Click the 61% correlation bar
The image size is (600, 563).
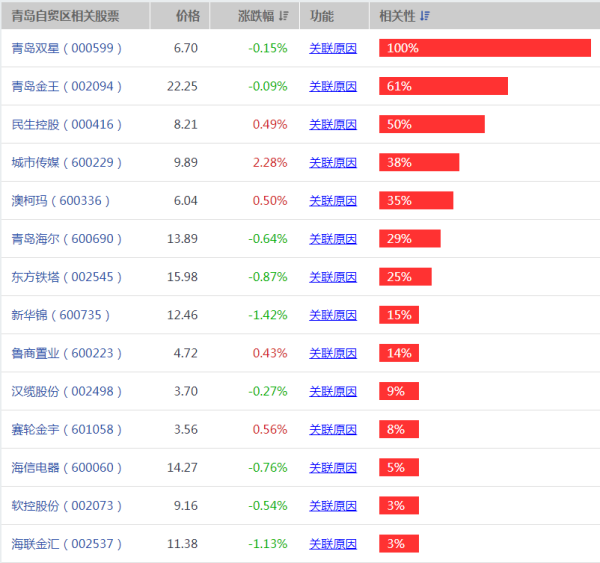[x=443, y=86]
